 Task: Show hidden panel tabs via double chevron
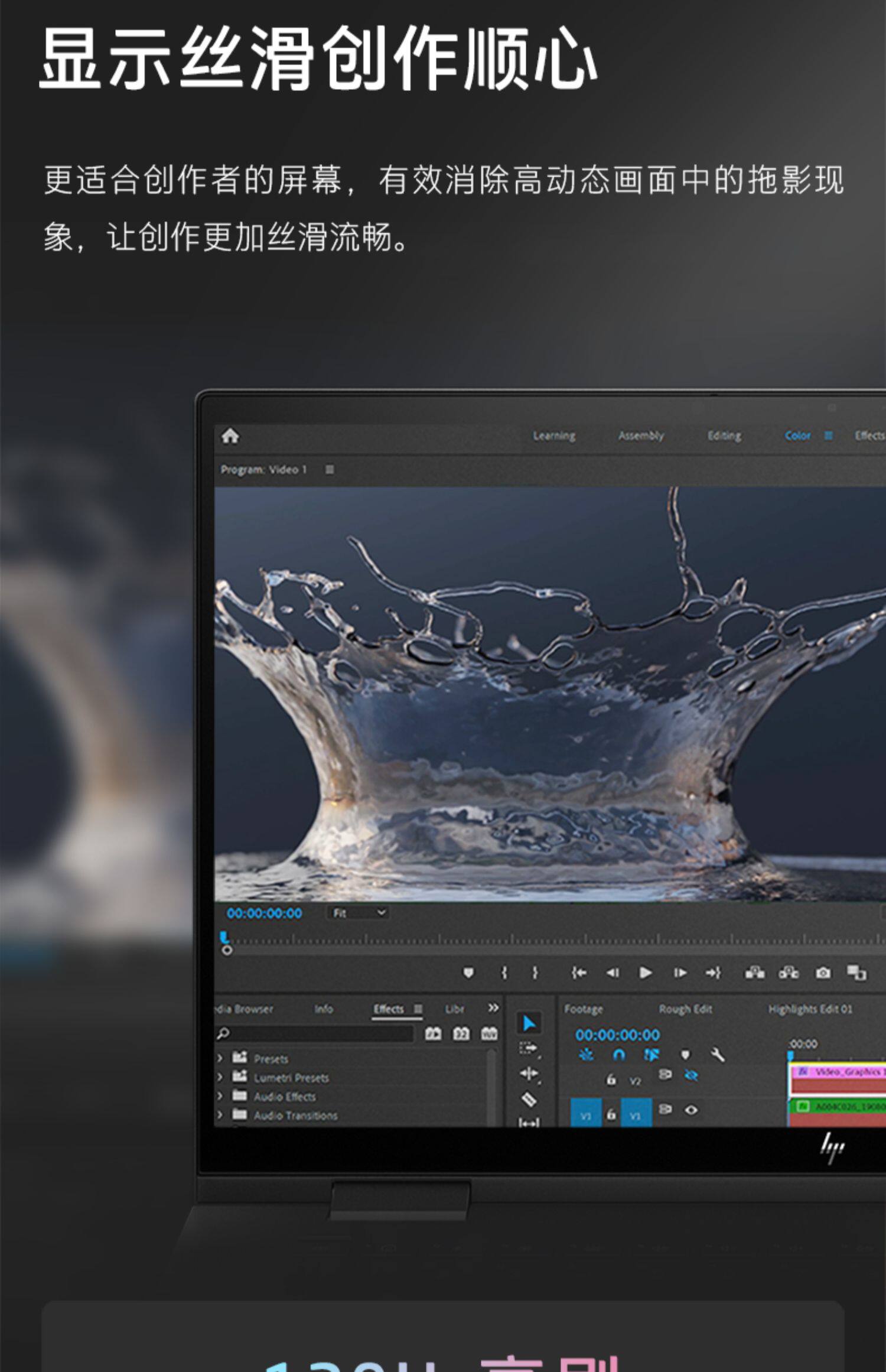493,1008
